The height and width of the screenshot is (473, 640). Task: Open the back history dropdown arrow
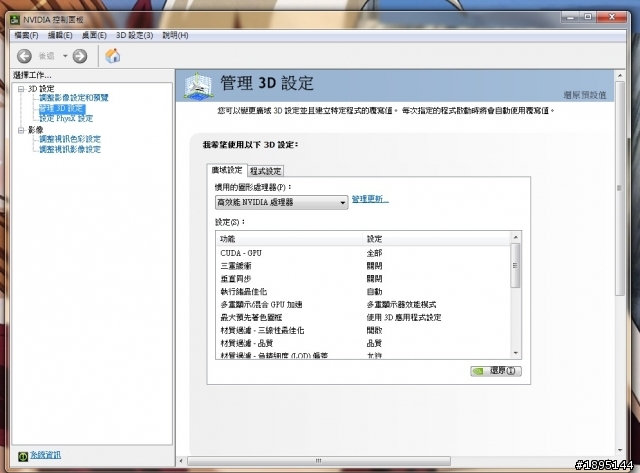pos(65,56)
